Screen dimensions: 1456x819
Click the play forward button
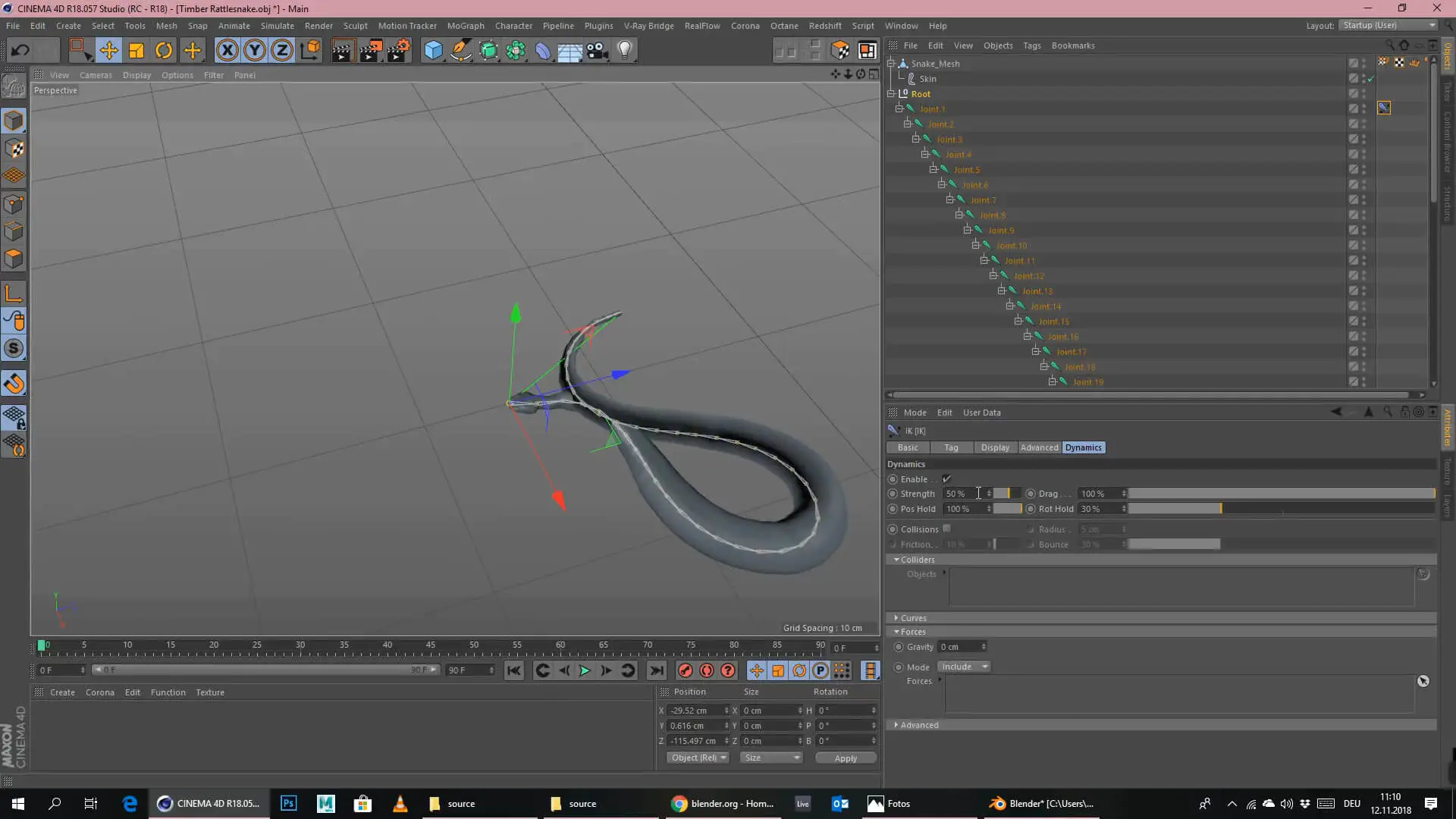click(x=585, y=670)
